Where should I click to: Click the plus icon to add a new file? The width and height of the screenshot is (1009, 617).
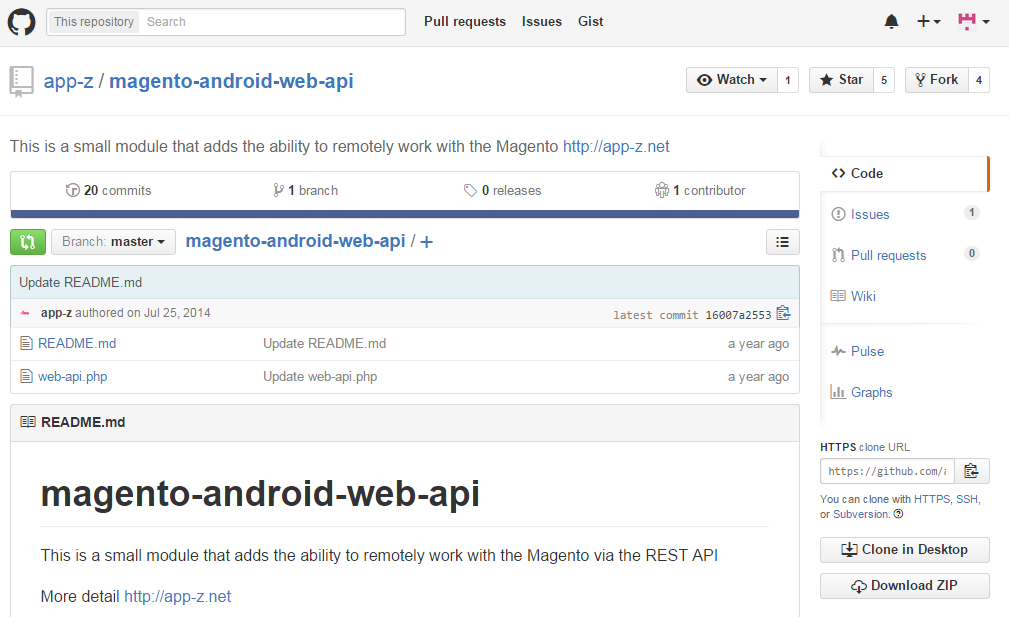(x=427, y=242)
